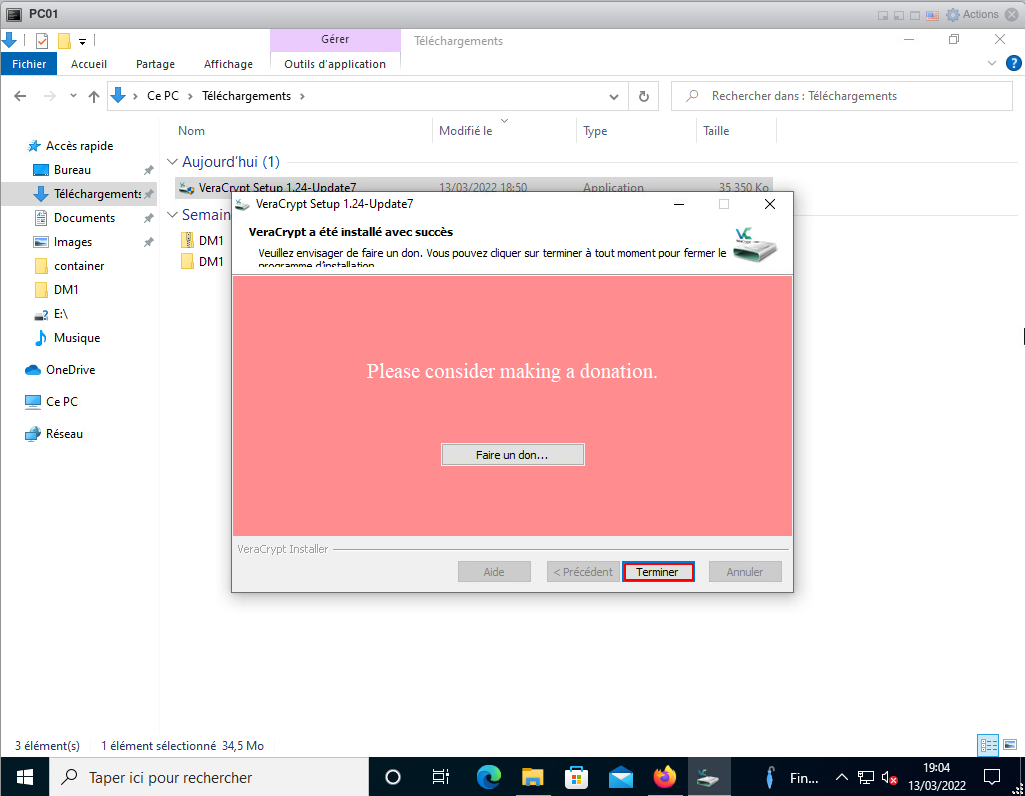Open Task View in the taskbar
Viewport: 1025px width, 796px height.
tap(440, 777)
